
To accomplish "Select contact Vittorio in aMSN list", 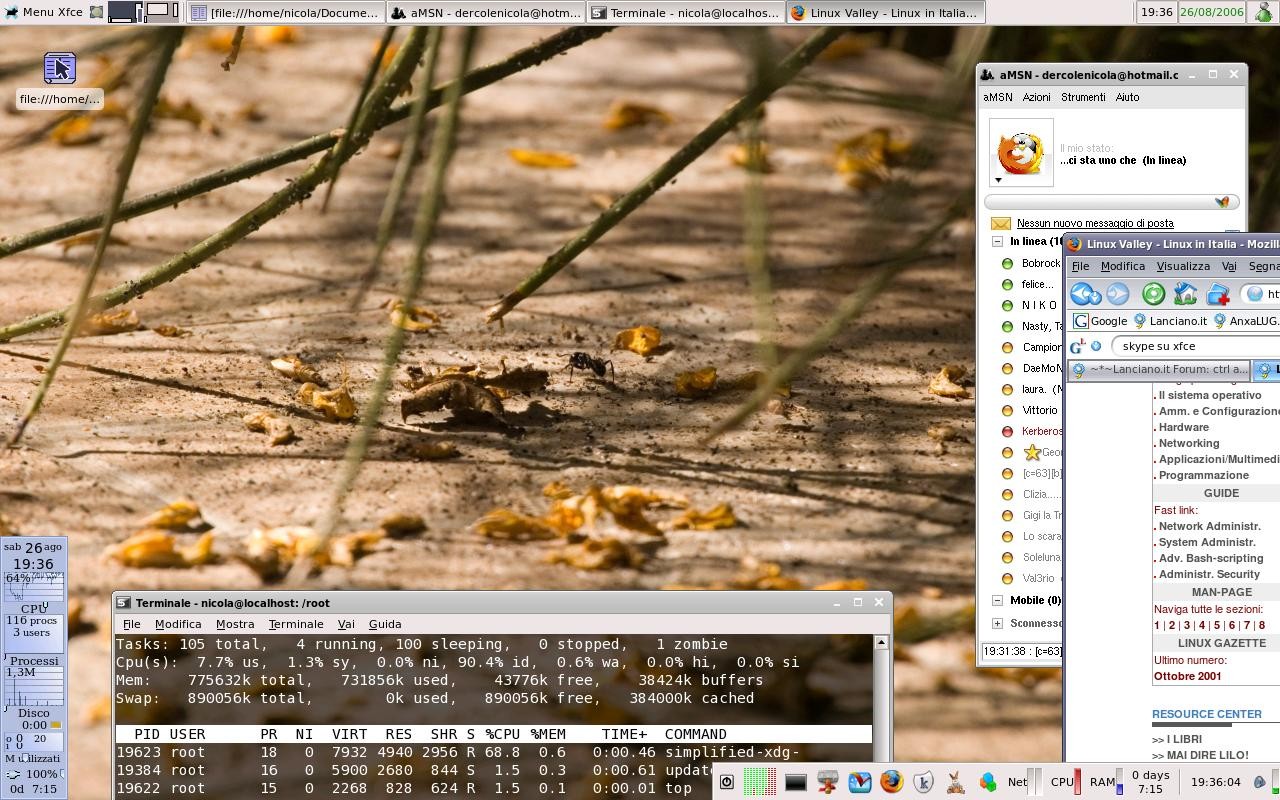I will pos(1039,410).
